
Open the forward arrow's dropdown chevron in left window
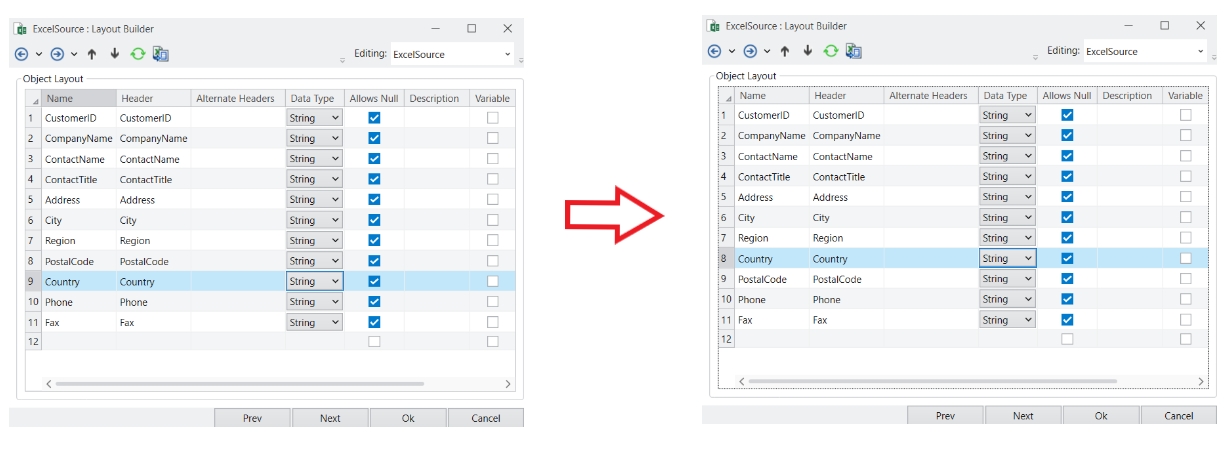[x=75, y=54]
